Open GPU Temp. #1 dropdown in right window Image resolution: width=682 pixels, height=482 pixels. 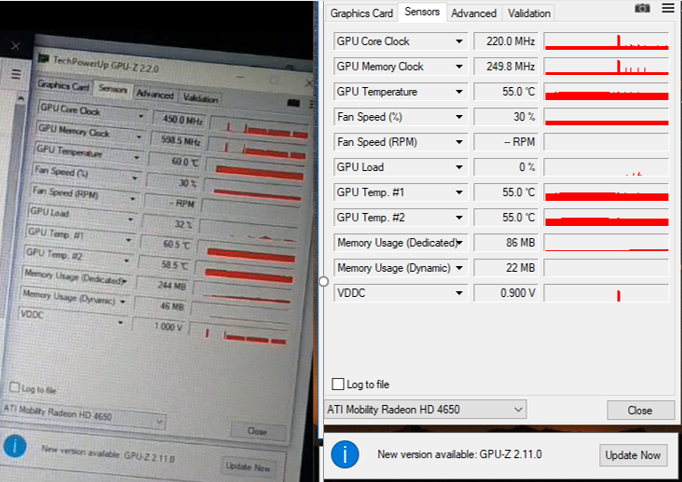click(x=459, y=192)
